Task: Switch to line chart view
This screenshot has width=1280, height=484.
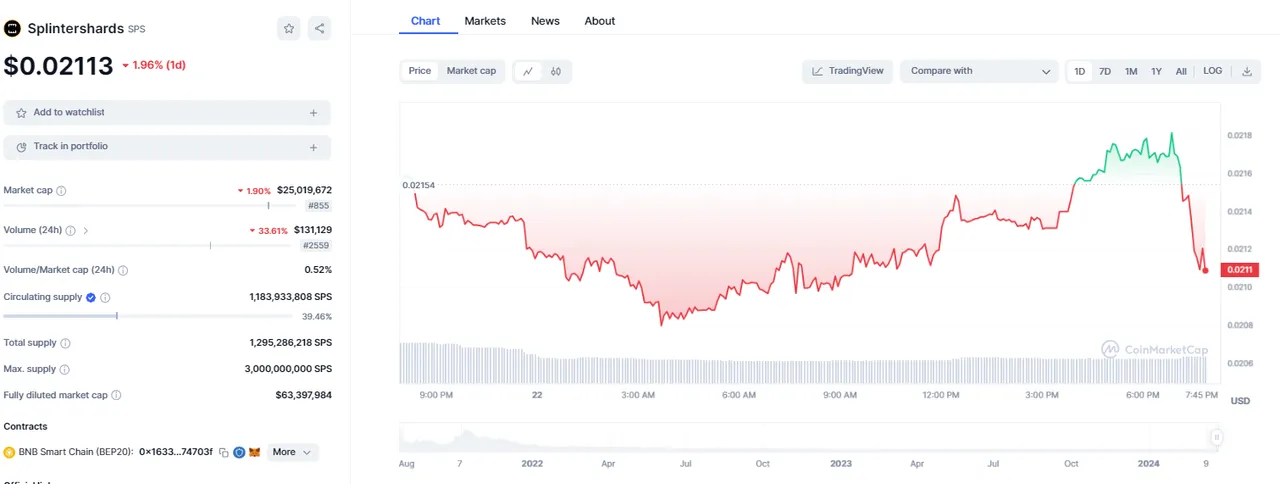Action: click(x=528, y=71)
